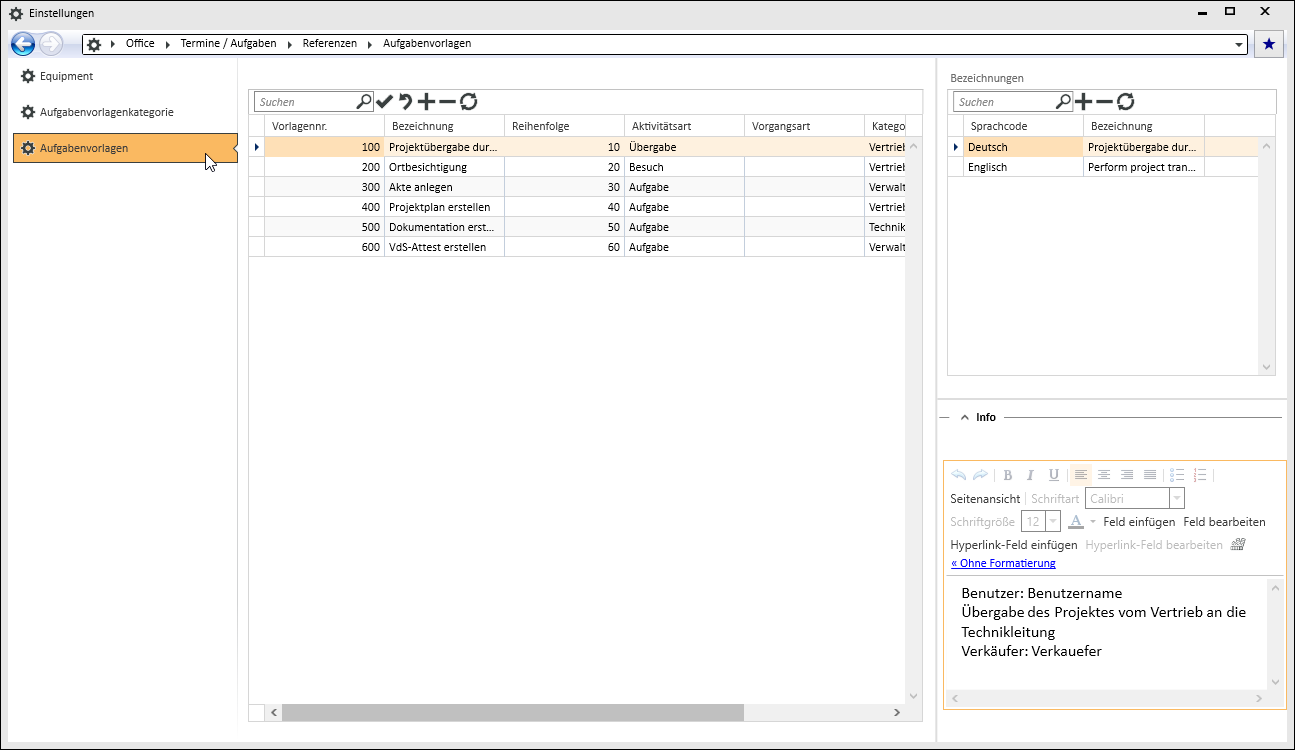Click Hyperlink-Feld einfügen
The height and width of the screenshot is (750, 1295).
(x=1014, y=545)
